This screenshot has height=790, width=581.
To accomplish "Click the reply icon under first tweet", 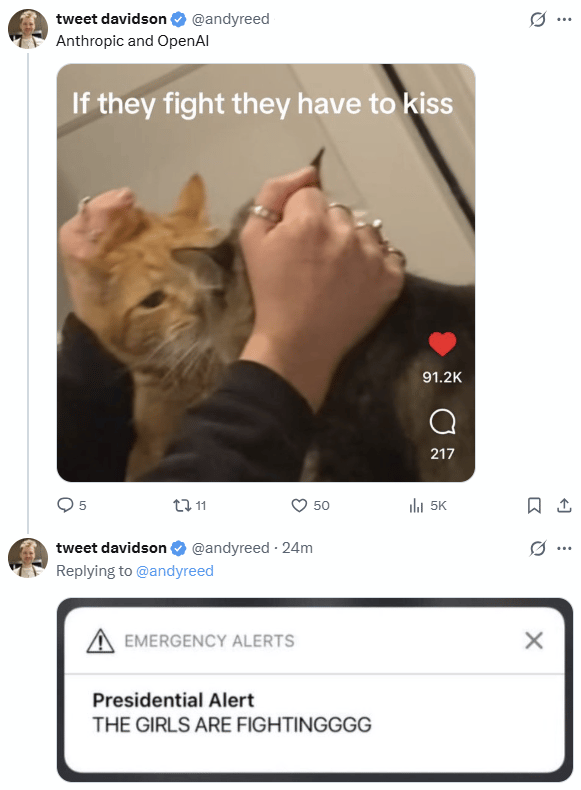I will point(65,505).
